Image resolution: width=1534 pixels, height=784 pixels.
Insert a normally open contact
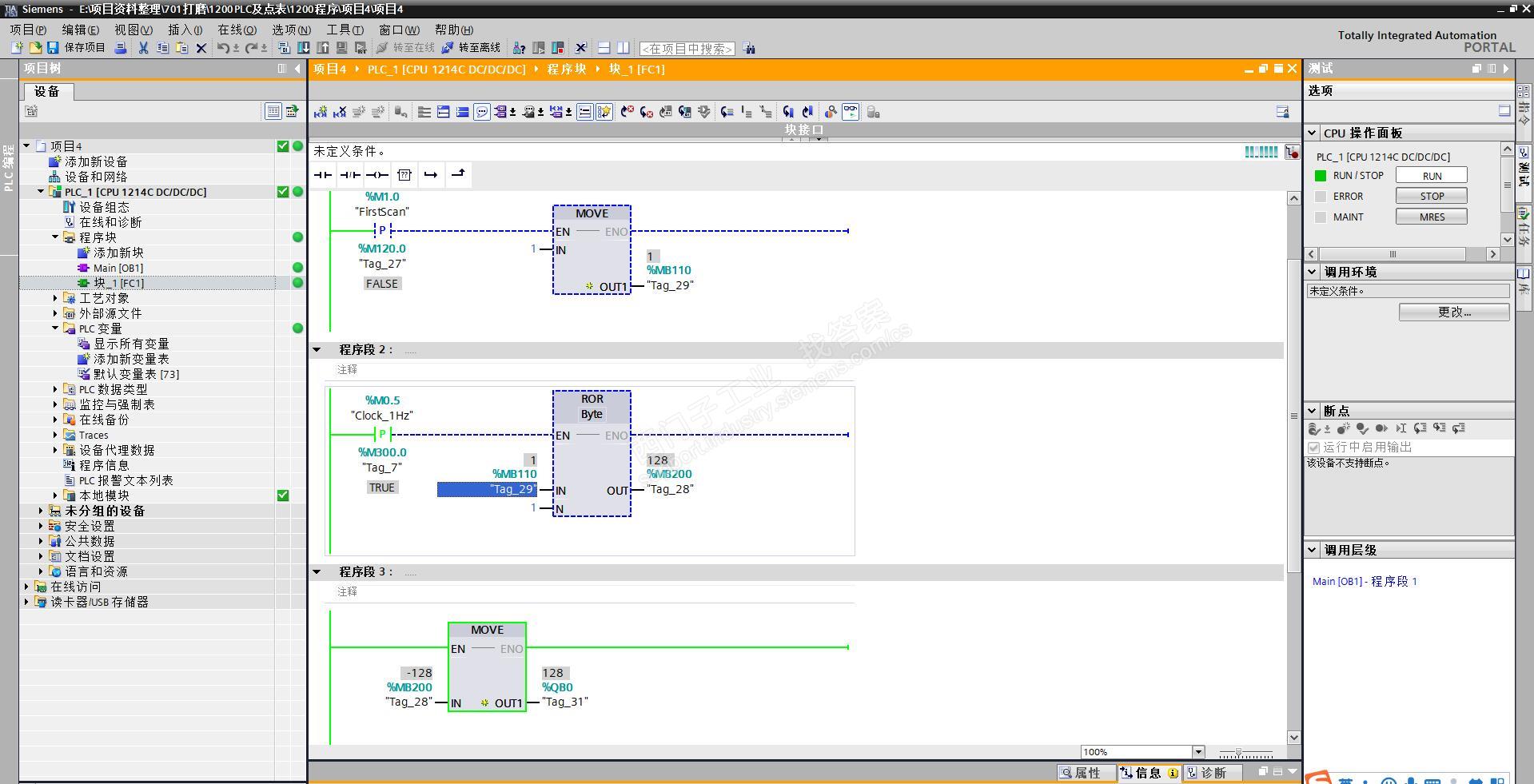(323, 174)
